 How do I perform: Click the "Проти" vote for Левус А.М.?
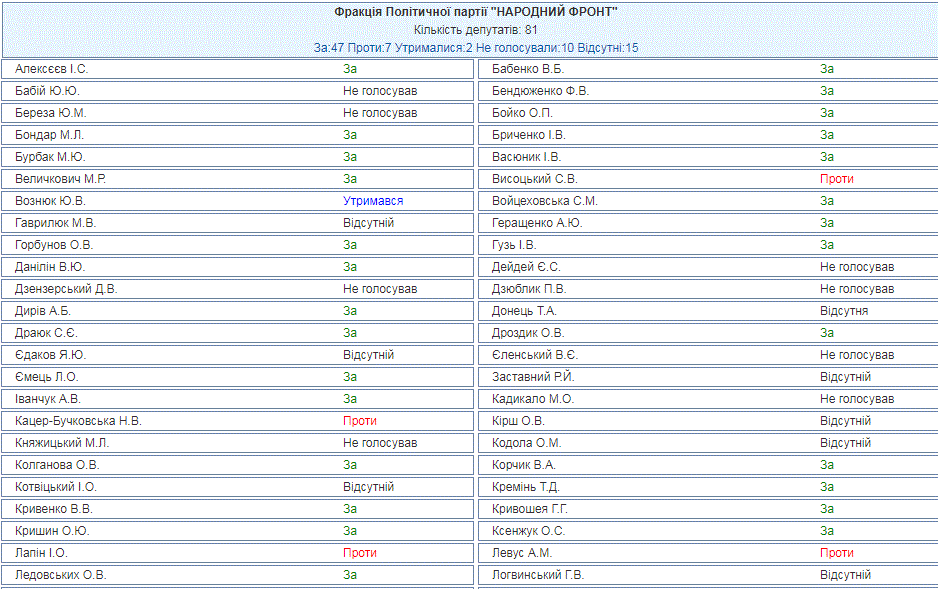[837, 553]
